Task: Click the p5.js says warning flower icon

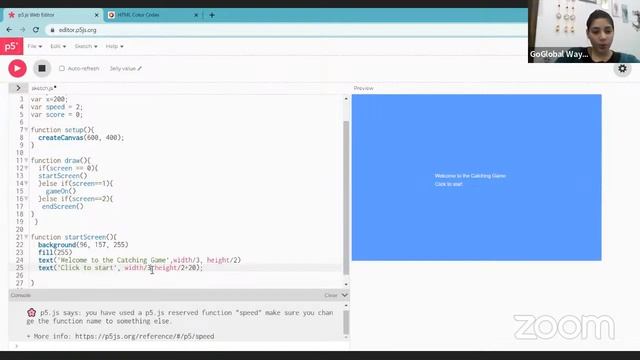Action: (31, 313)
